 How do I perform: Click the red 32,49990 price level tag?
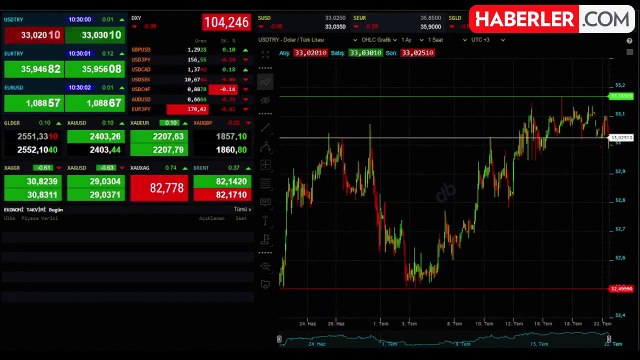click(621, 289)
